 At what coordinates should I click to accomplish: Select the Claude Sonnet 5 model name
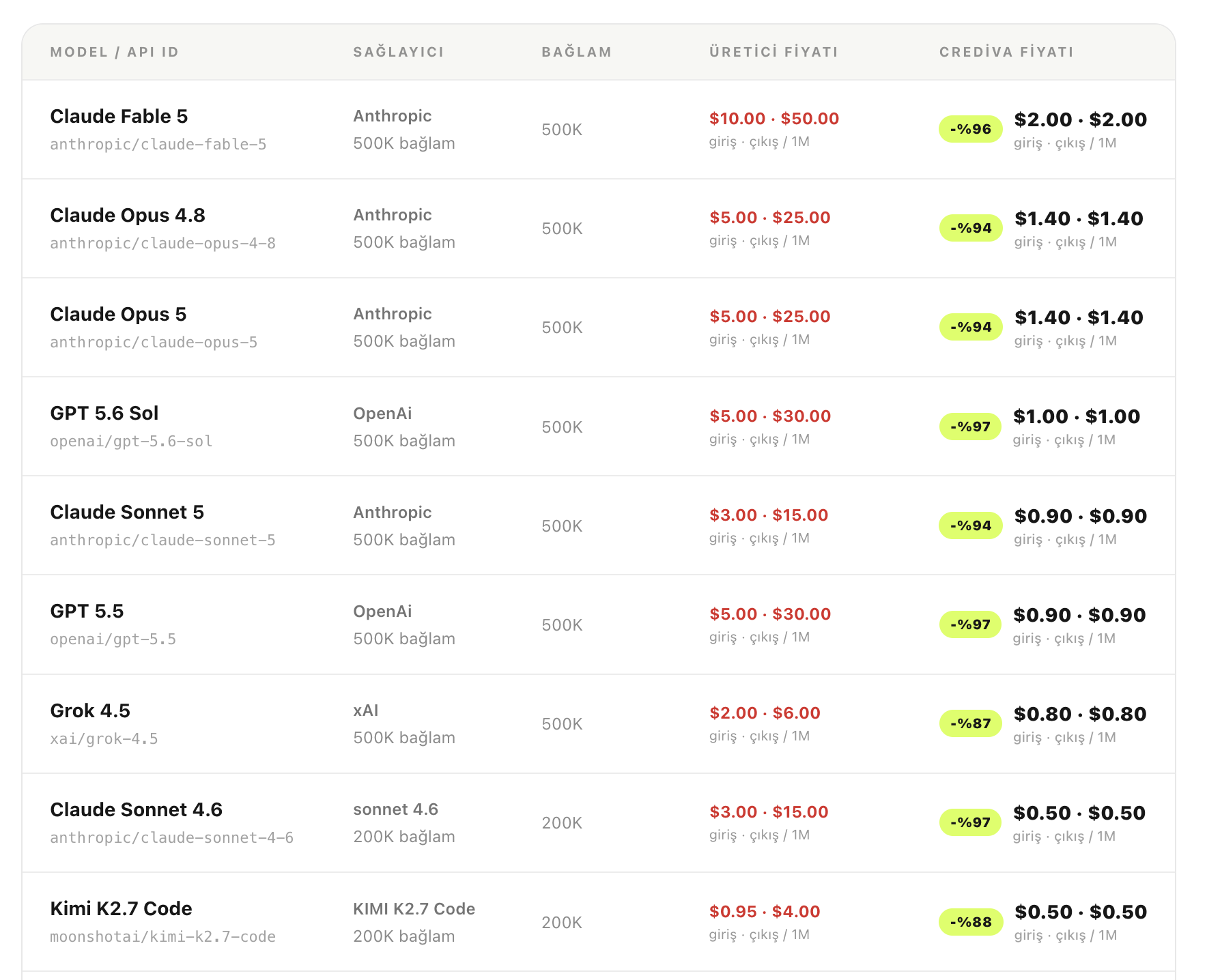(x=127, y=512)
